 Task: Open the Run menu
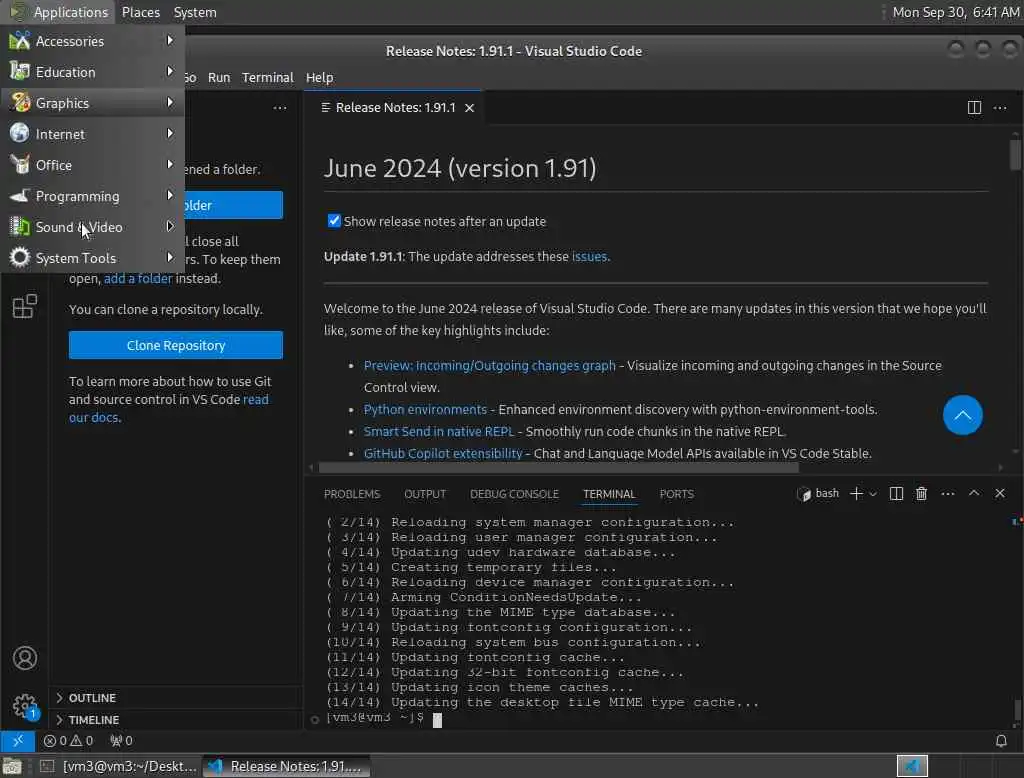(219, 77)
